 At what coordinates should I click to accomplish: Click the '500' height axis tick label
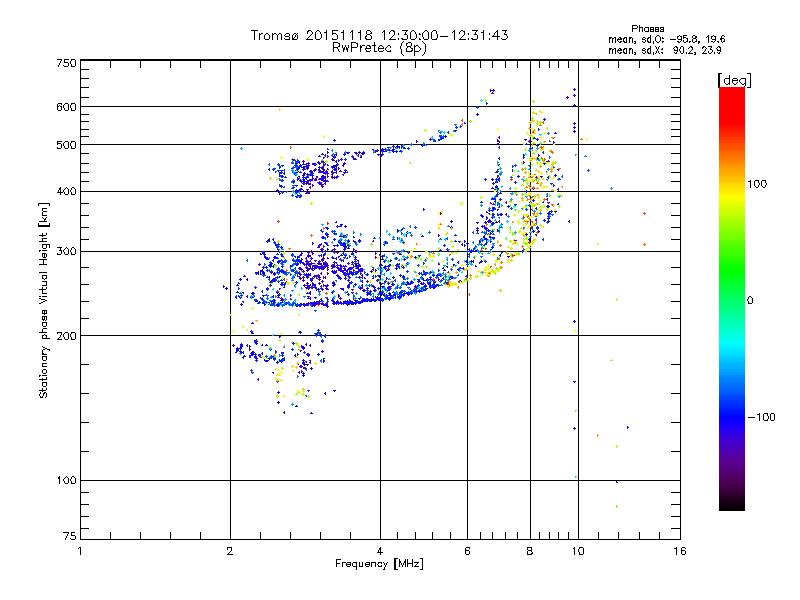coord(66,145)
